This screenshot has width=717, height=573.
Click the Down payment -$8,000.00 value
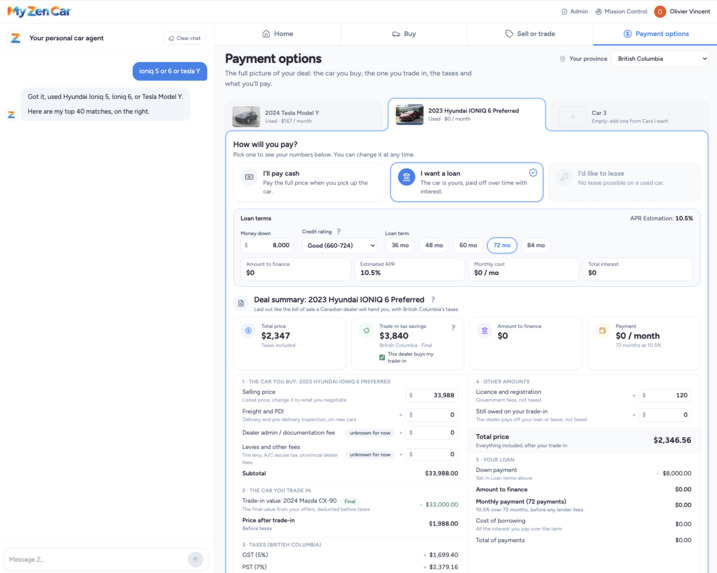coord(674,473)
